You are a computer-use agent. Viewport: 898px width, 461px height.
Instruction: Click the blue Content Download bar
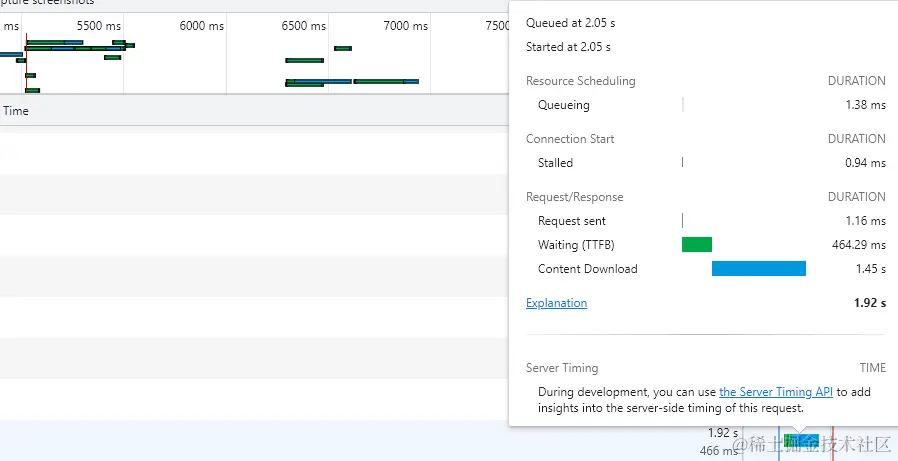click(x=758, y=268)
